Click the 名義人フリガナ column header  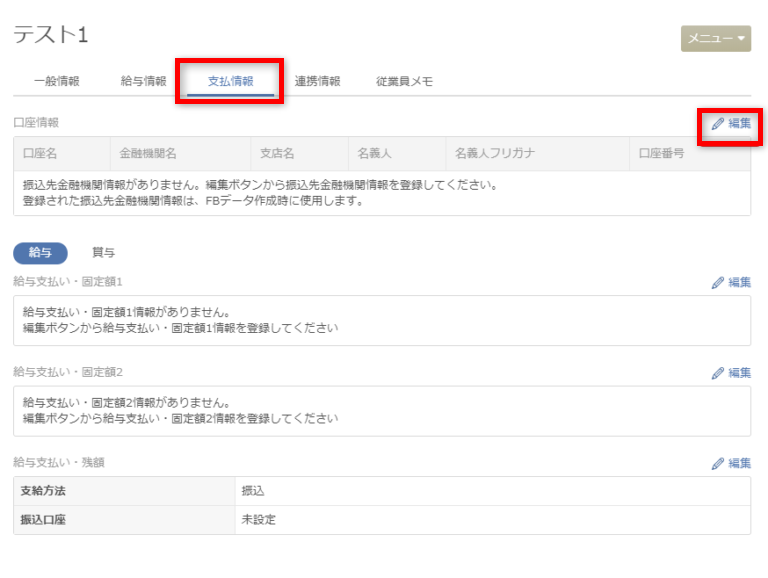(x=495, y=154)
